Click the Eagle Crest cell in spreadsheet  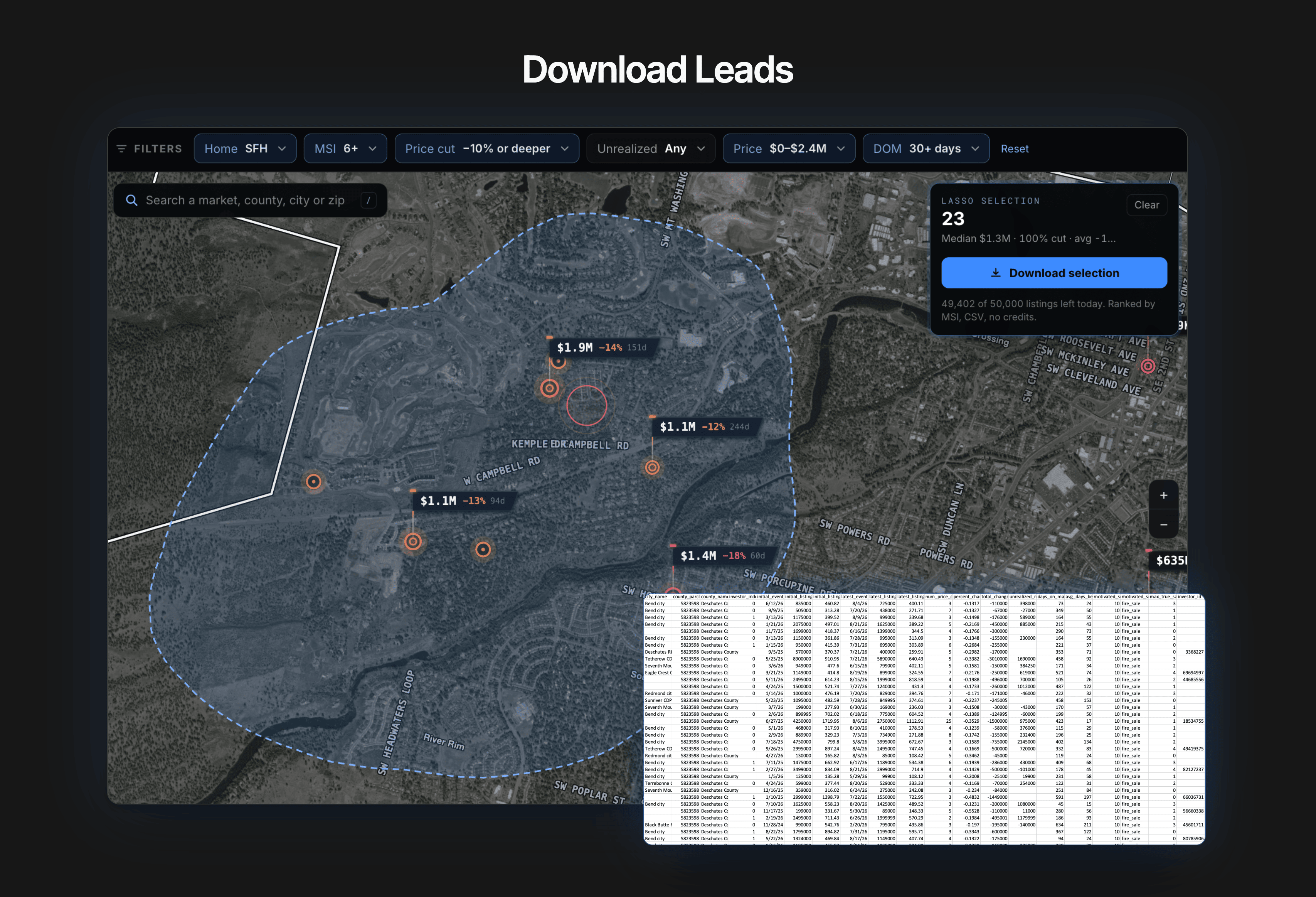click(658, 673)
